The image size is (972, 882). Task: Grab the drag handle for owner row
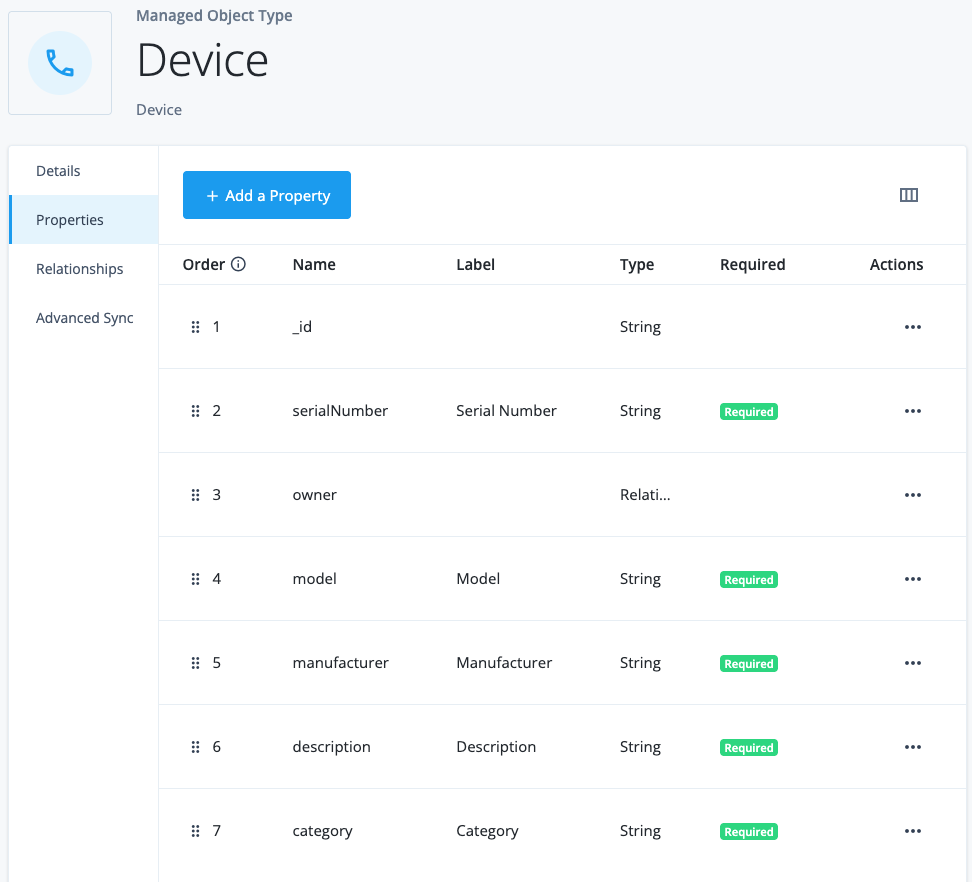coord(195,495)
